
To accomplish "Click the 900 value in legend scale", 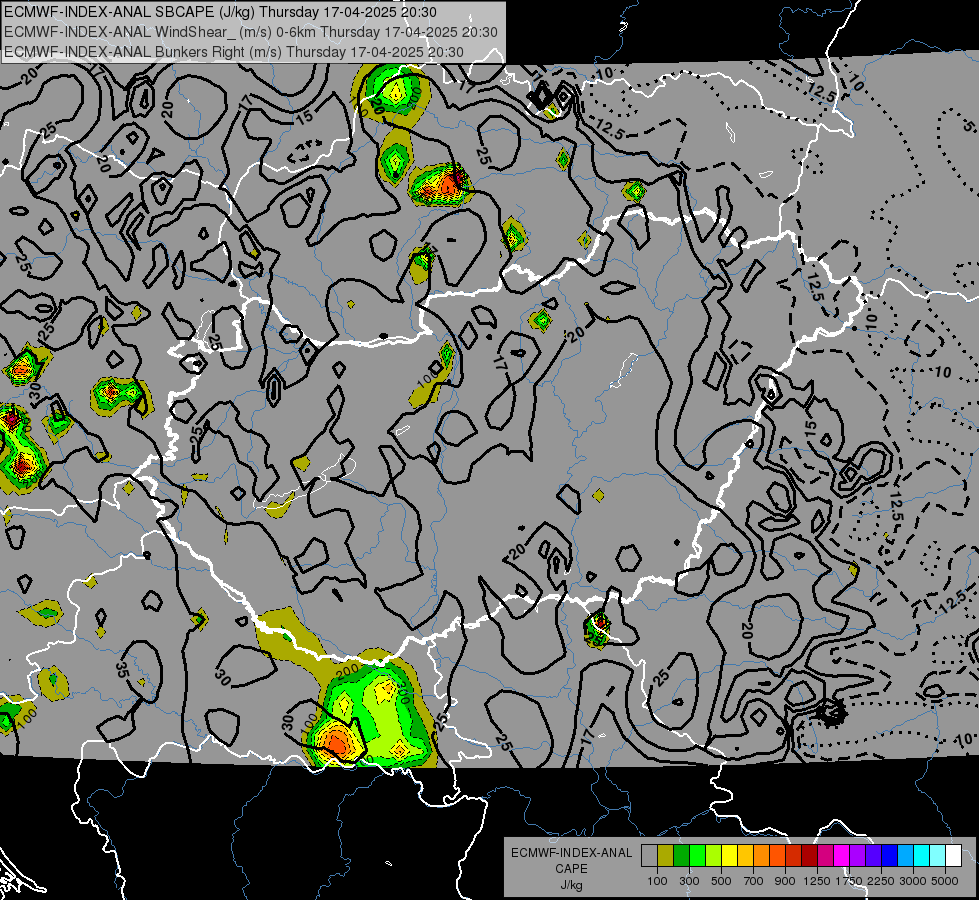I will click(x=785, y=881).
